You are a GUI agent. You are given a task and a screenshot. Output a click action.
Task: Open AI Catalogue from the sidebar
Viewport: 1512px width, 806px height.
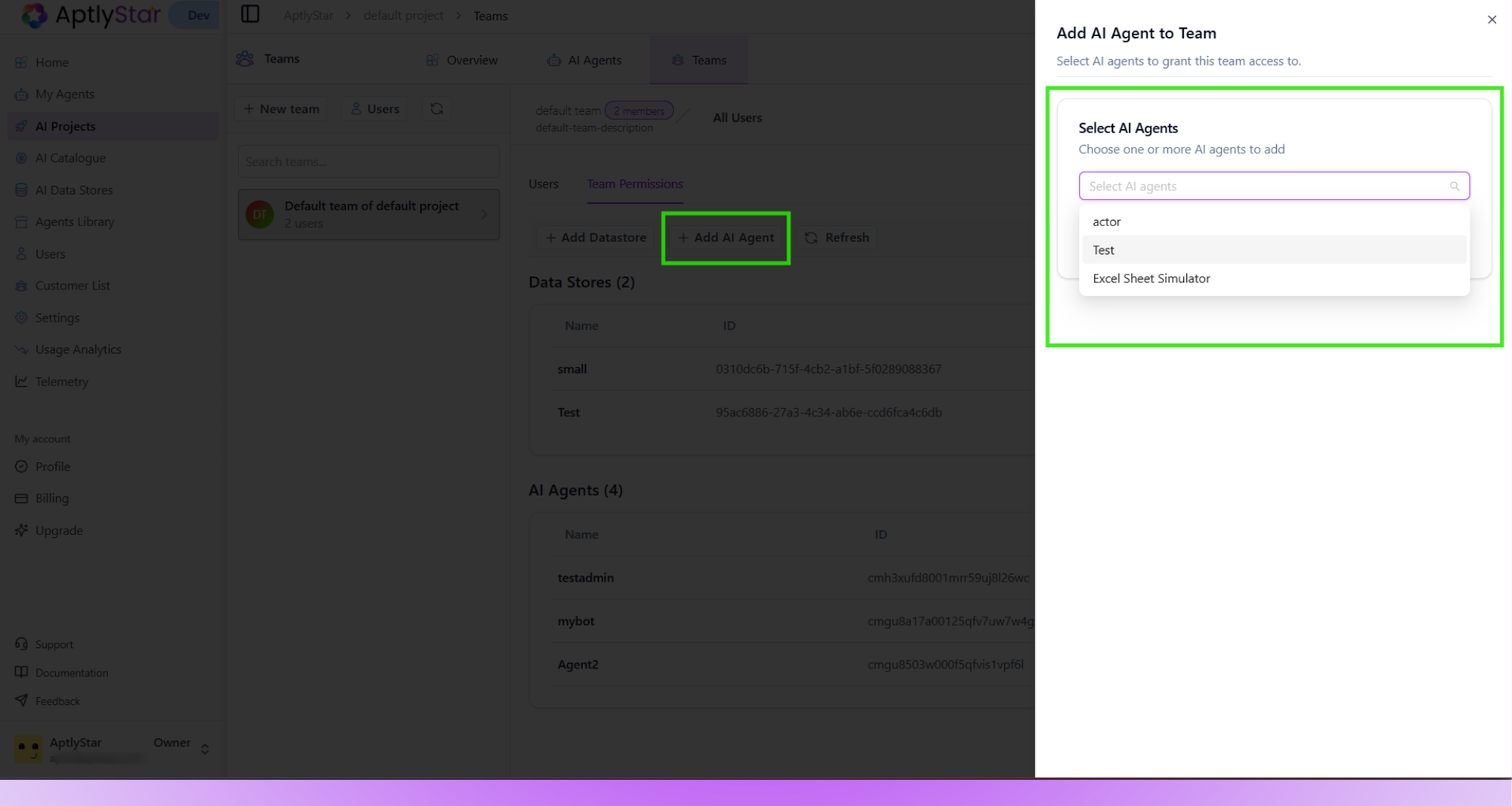click(70, 157)
